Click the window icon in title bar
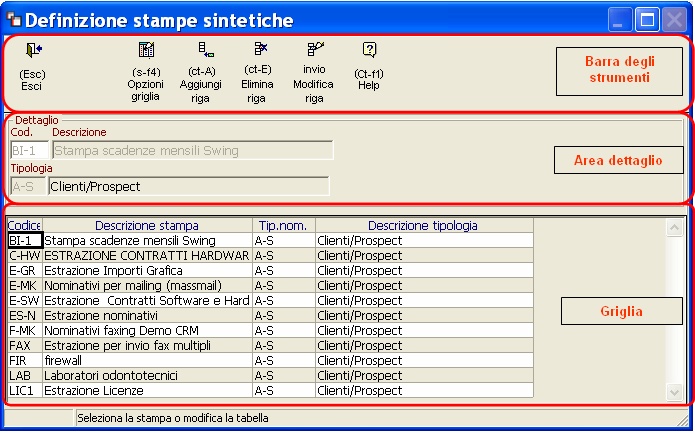Viewport: 695px width, 433px height. pyautogui.click(x=14, y=20)
